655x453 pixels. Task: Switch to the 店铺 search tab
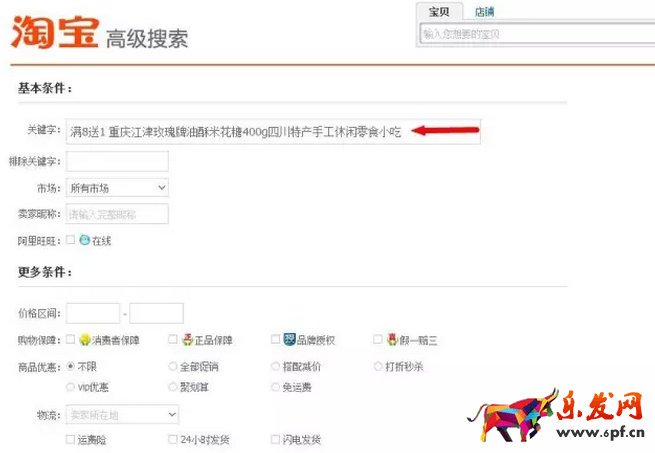pos(485,12)
